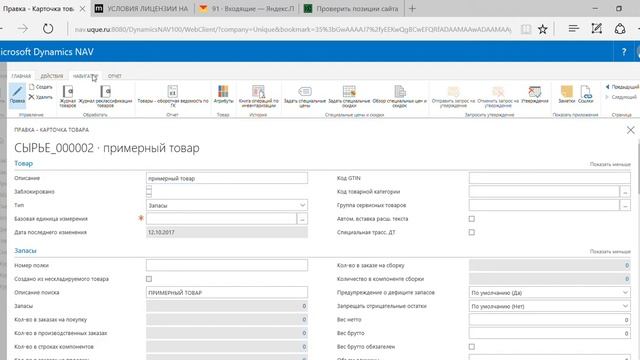This screenshot has height=360, width=640.
Task: Add page to favorites with star icon
Action: click(x=542, y=29)
